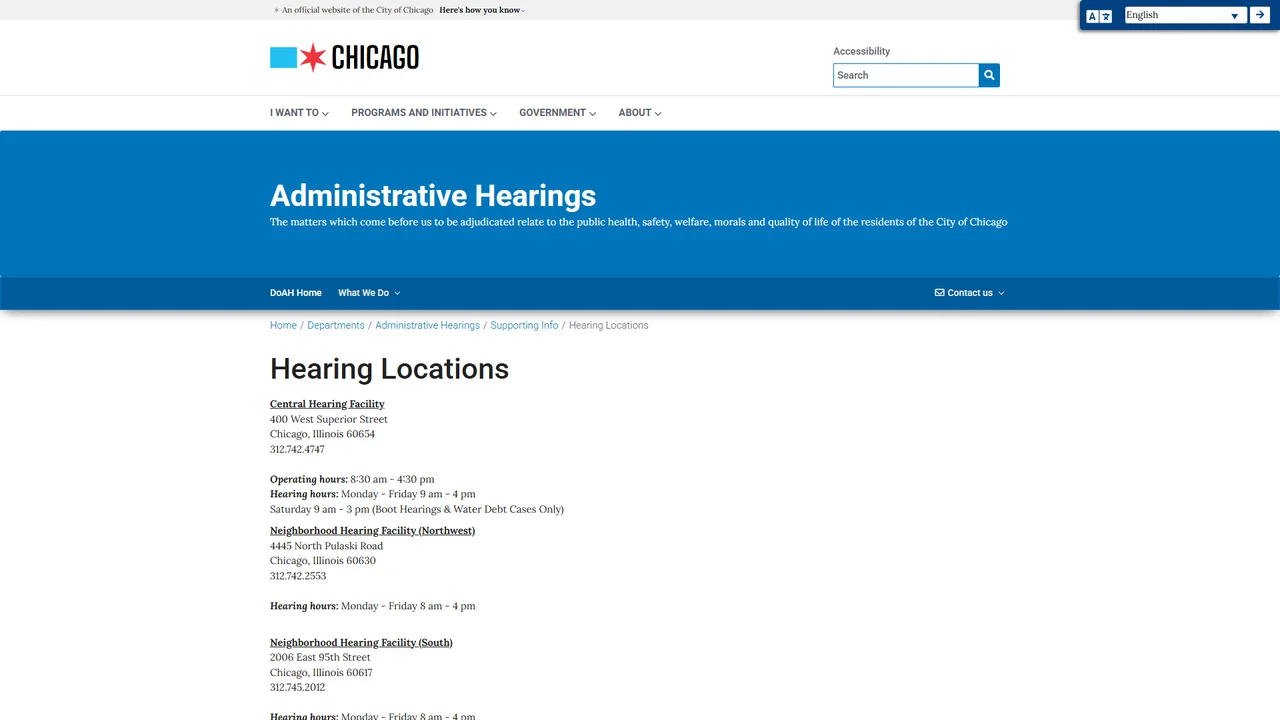This screenshot has width=1280, height=720.
Task: Click the translate language icon
Action: click(x=1099, y=16)
